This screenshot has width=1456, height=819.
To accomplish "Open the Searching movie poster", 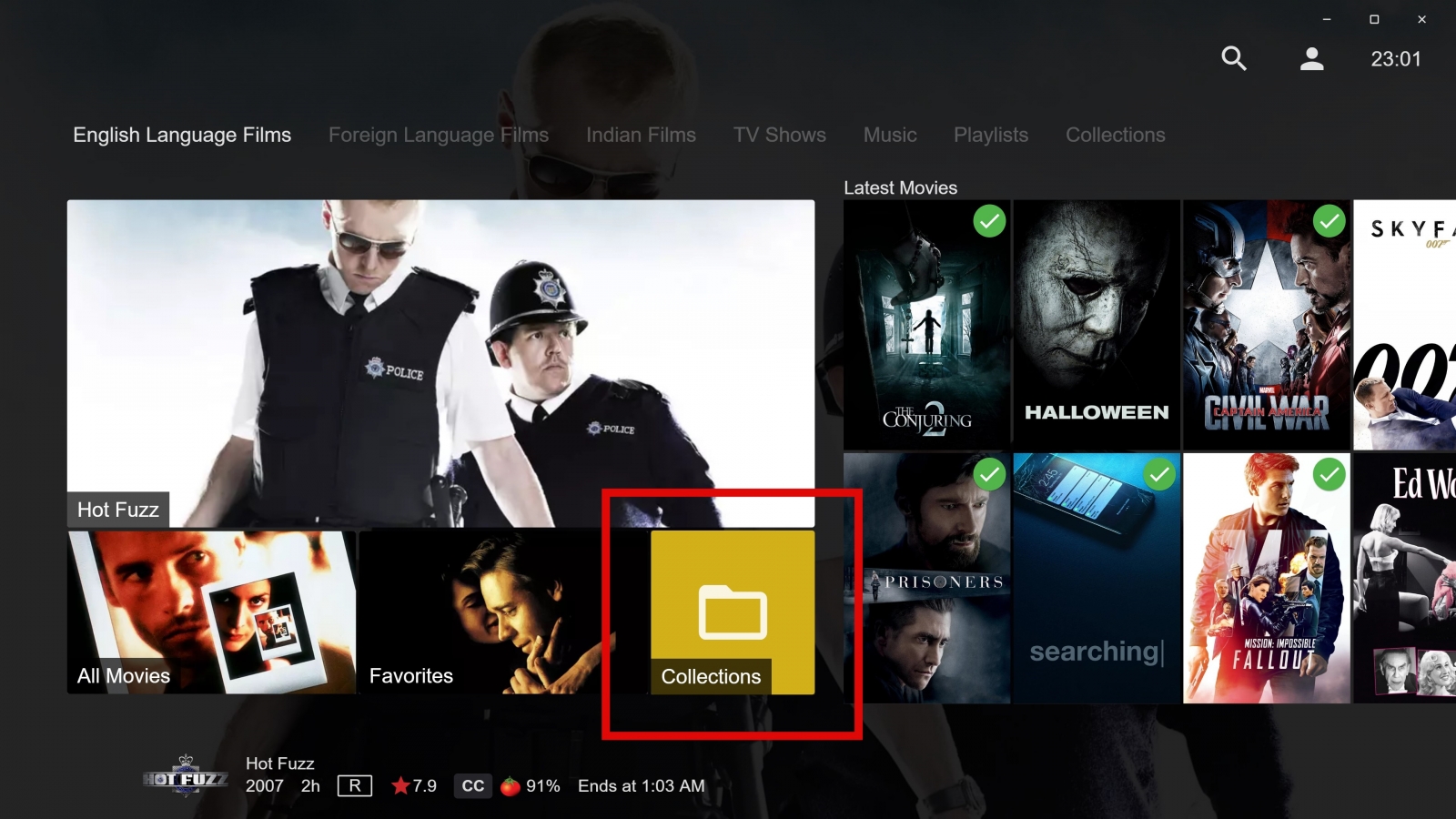I will click(x=1097, y=578).
